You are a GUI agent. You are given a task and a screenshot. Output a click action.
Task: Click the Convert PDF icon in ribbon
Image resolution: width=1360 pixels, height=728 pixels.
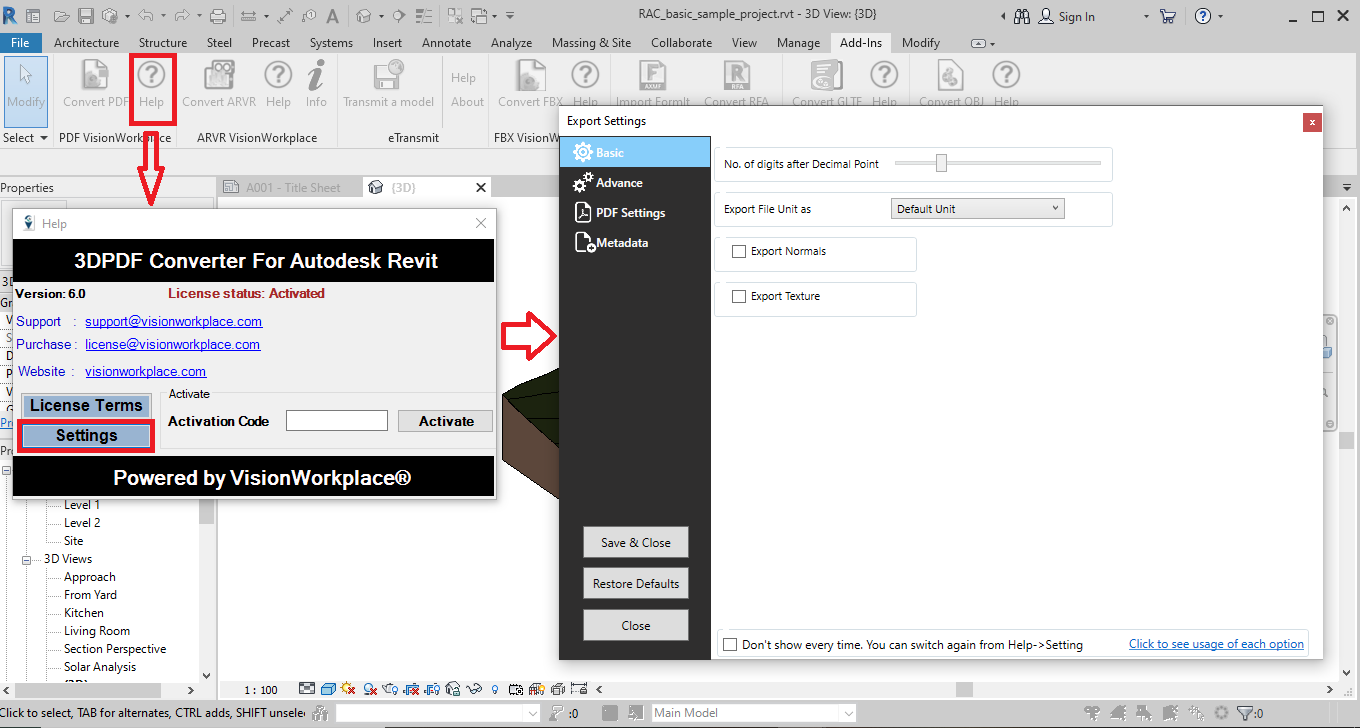[95, 76]
